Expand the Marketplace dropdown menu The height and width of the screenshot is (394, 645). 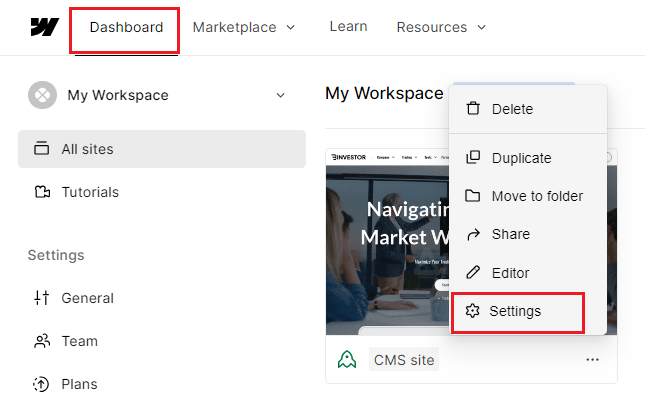point(244,27)
